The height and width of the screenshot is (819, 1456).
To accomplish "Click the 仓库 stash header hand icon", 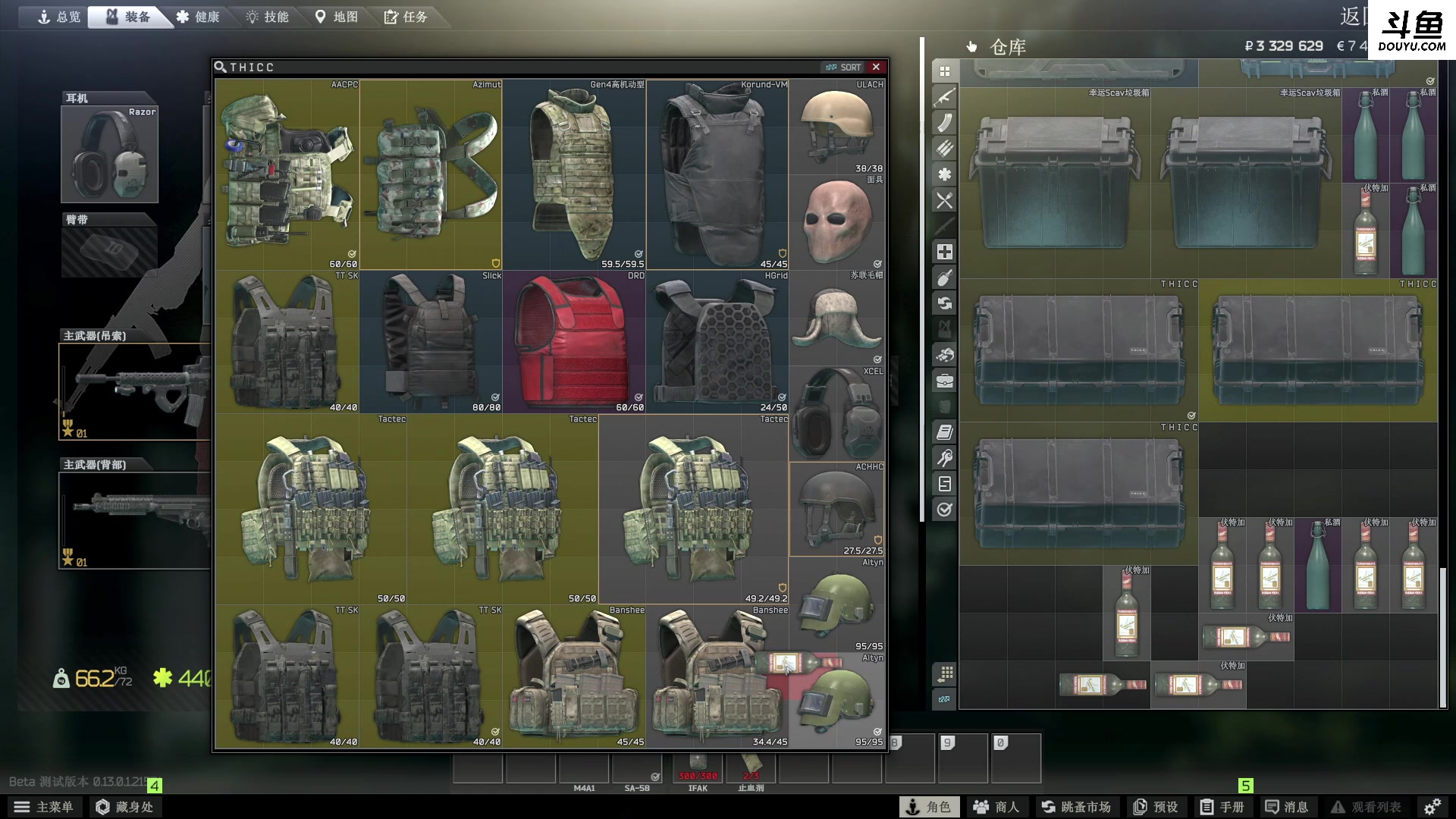I will (971, 47).
